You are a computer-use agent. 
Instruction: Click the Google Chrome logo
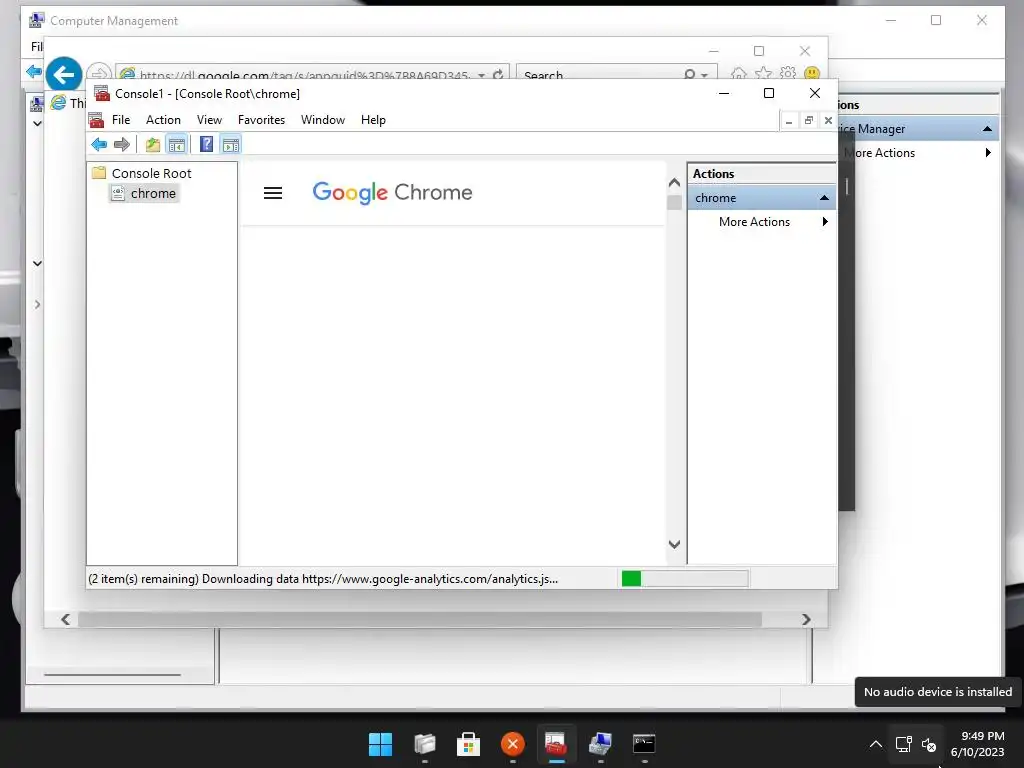pyautogui.click(x=392, y=193)
